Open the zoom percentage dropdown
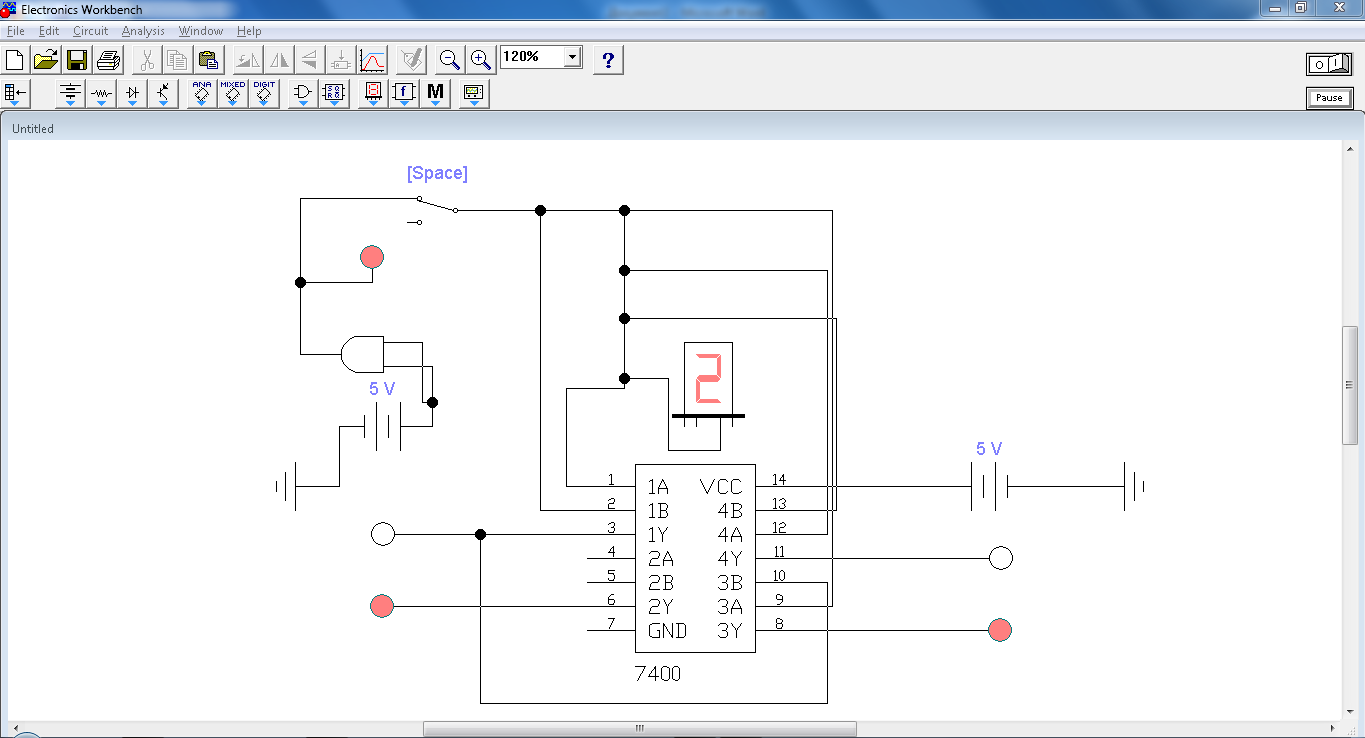1365x738 pixels. coord(573,57)
